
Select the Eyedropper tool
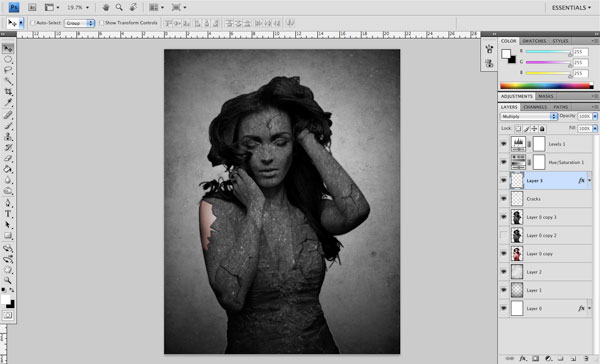[x=8, y=103]
